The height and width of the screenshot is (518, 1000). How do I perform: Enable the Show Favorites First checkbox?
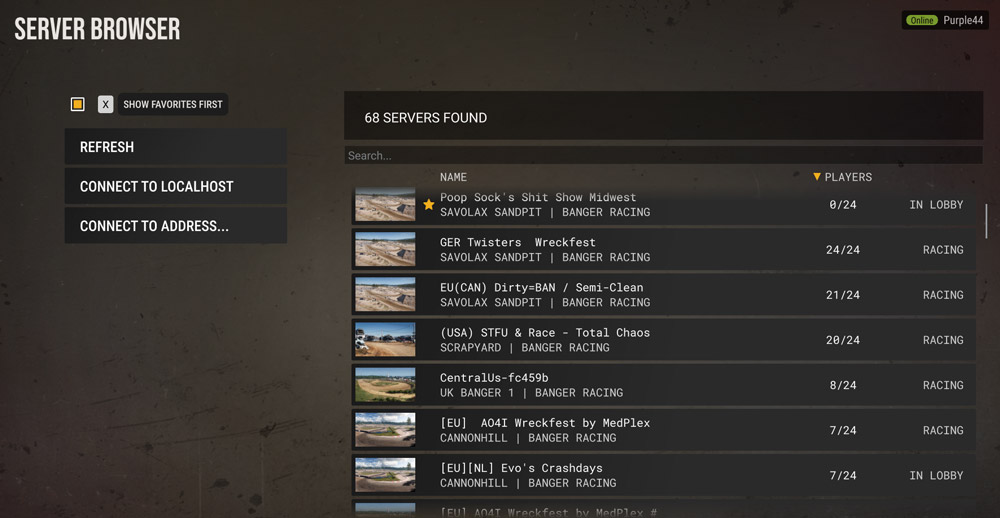78,104
